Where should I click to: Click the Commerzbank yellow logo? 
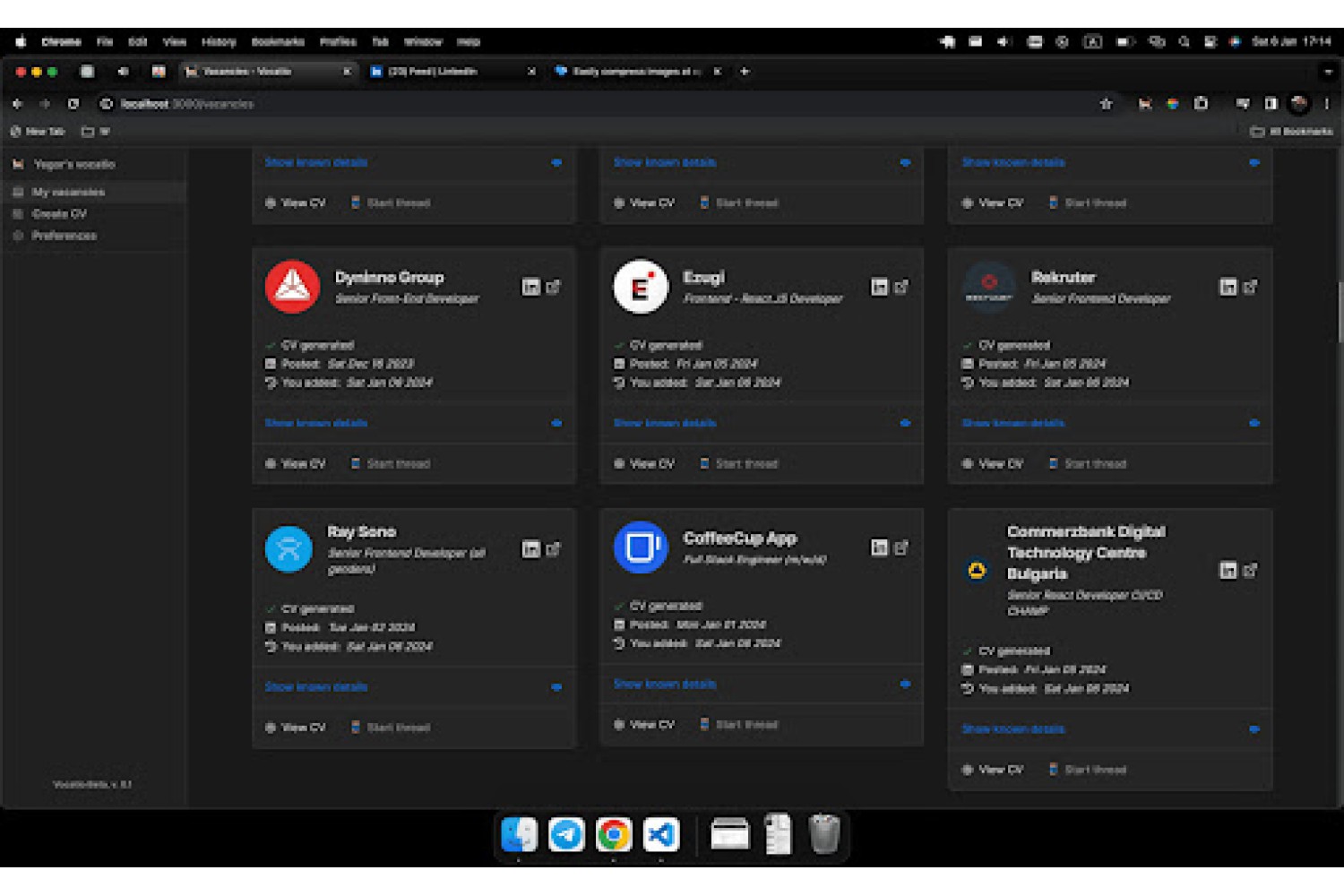977,571
